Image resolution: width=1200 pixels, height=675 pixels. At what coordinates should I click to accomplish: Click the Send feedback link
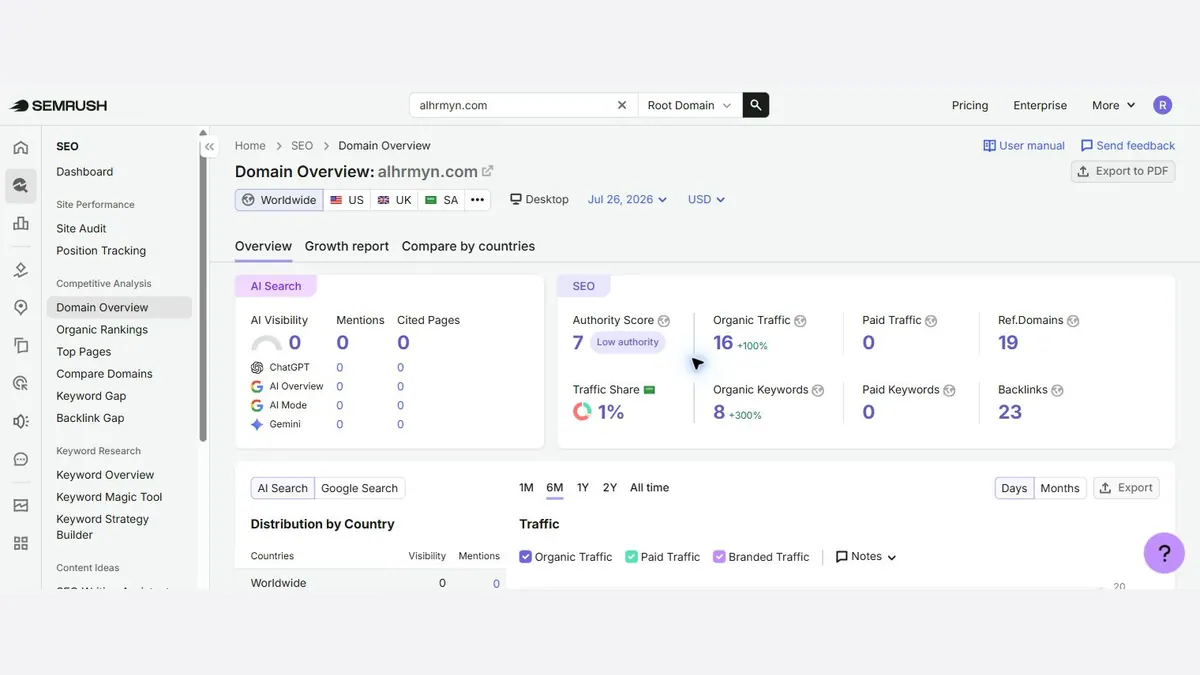point(1128,146)
